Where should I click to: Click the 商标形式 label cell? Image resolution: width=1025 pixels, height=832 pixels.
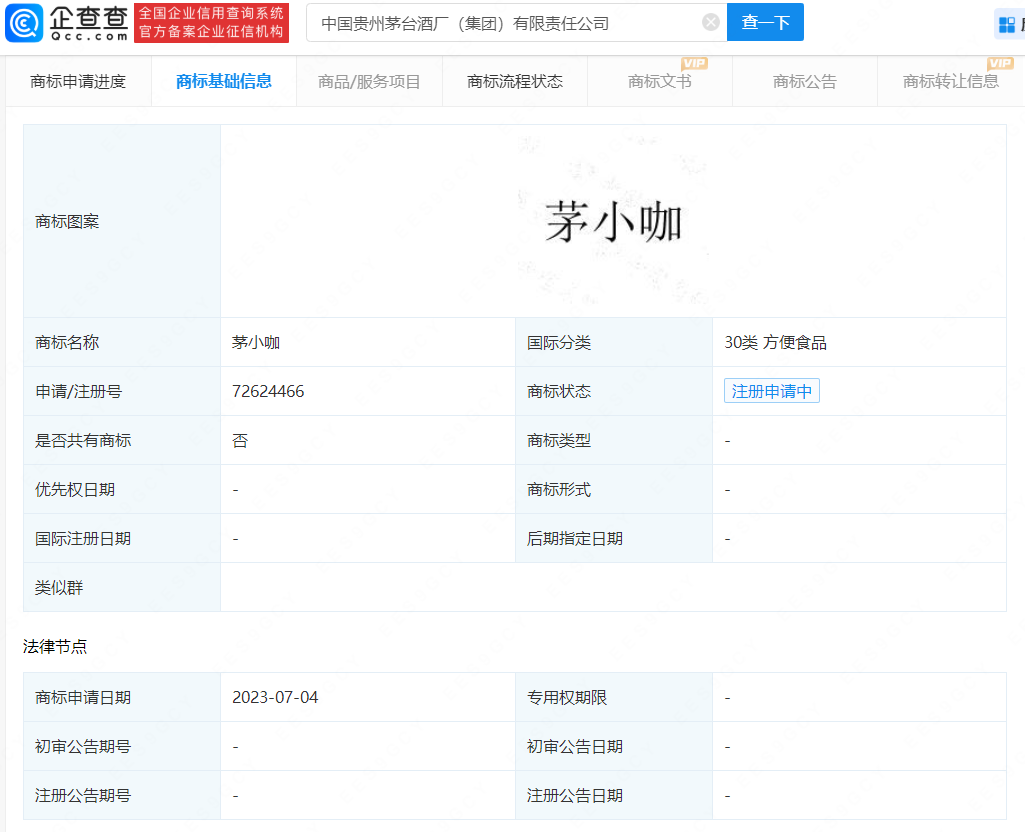coord(614,489)
